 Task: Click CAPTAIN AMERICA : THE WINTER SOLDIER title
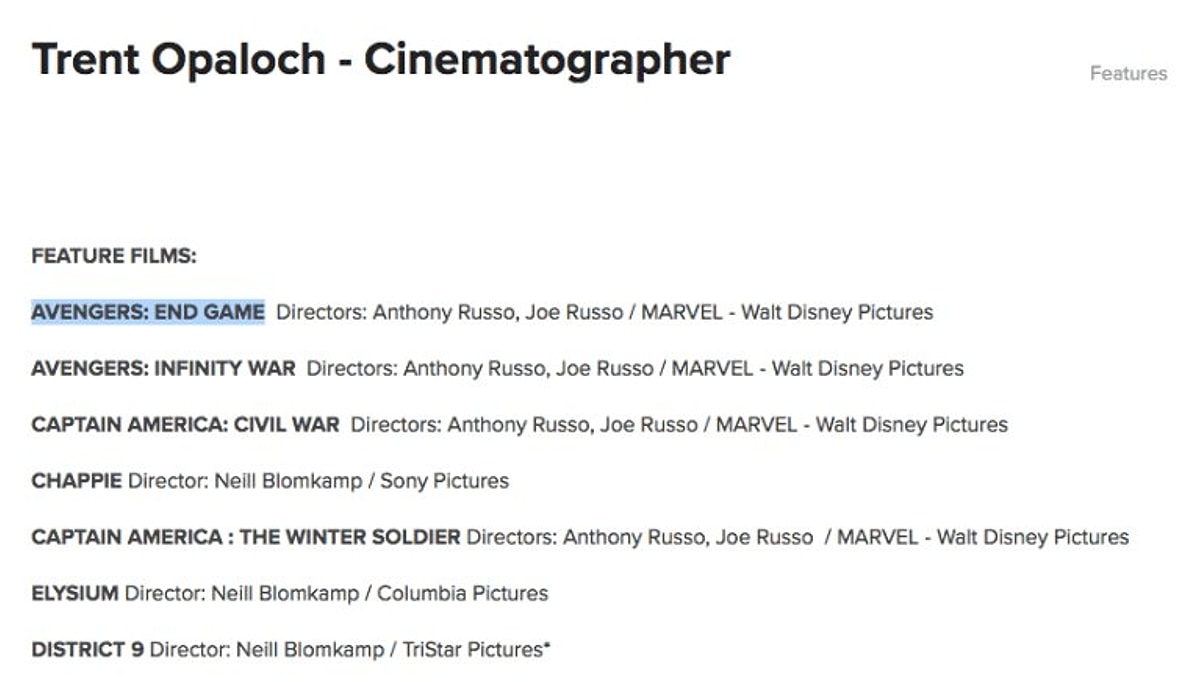tap(245, 537)
